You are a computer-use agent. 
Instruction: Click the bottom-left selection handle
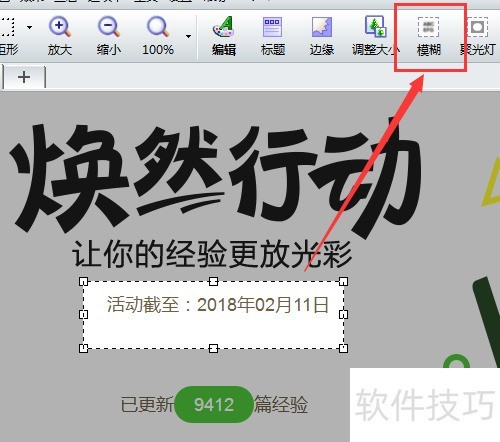[83, 348]
